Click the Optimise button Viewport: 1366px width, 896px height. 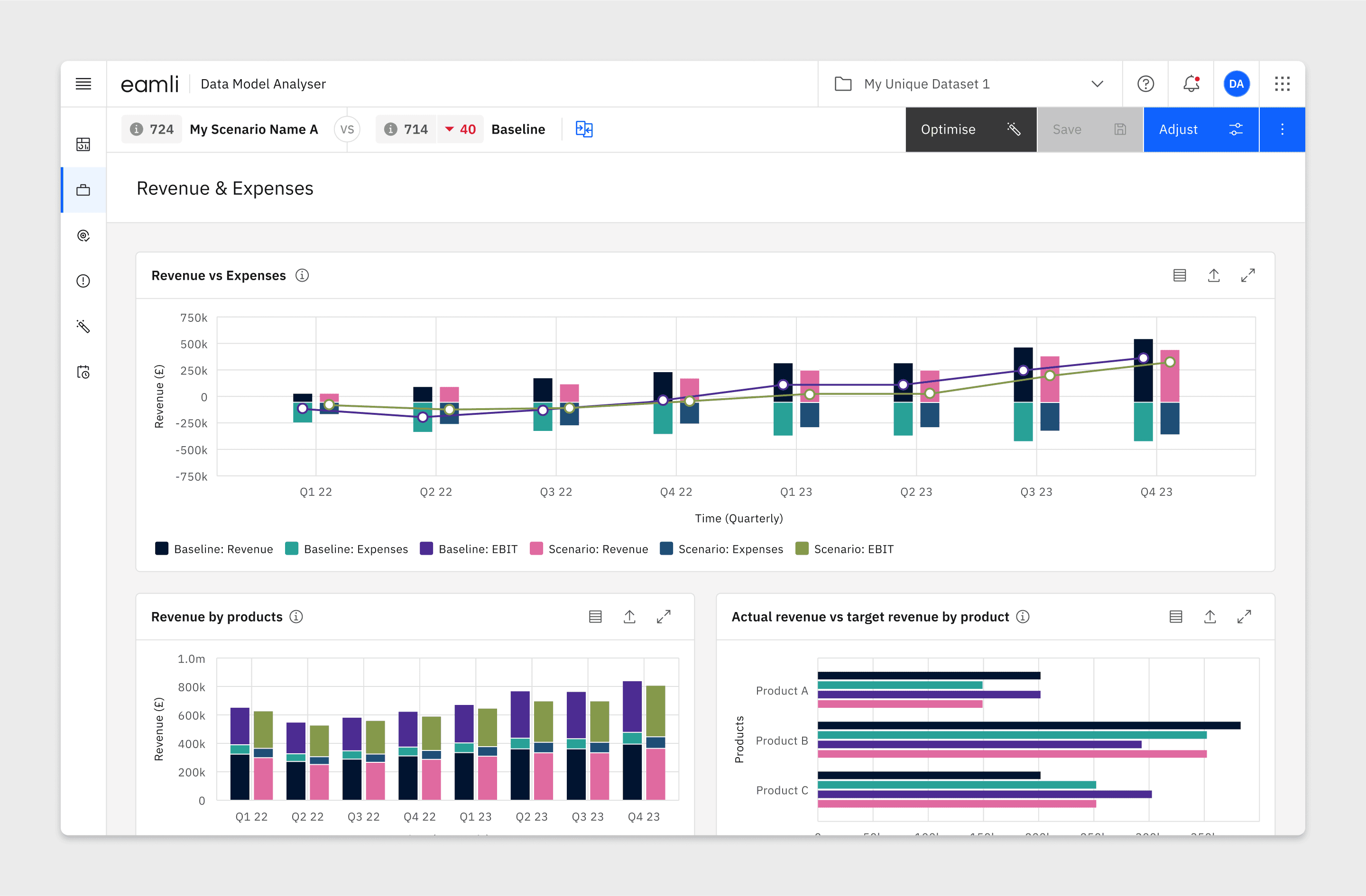tap(970, 129)
